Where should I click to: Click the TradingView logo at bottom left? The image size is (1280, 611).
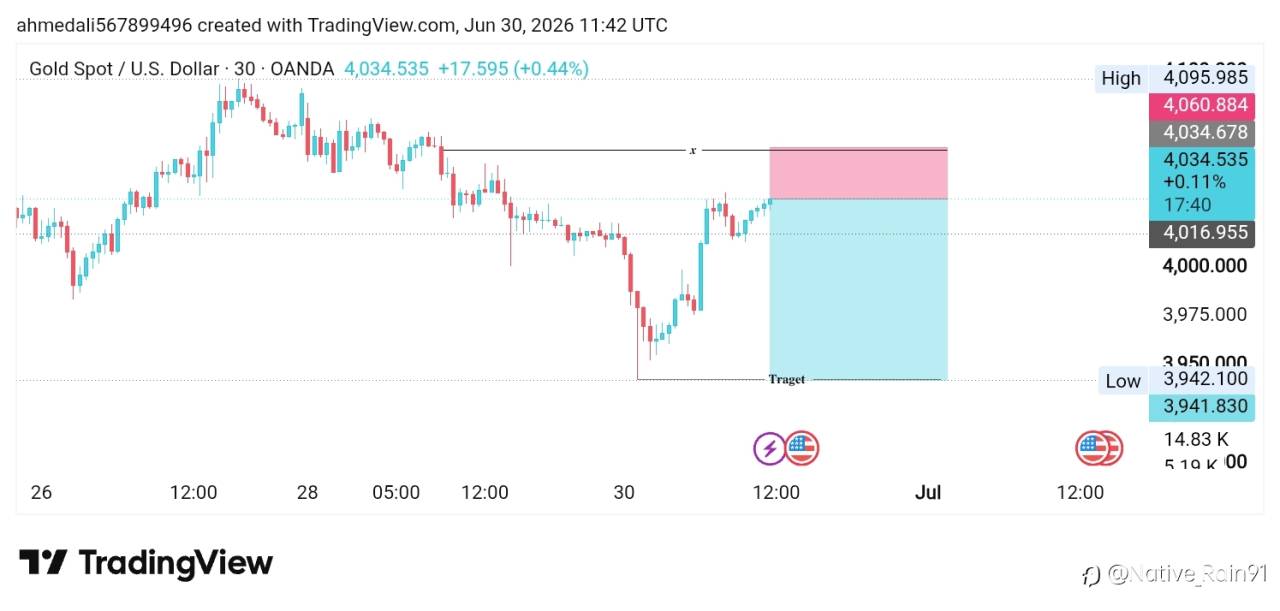(146, 563)
